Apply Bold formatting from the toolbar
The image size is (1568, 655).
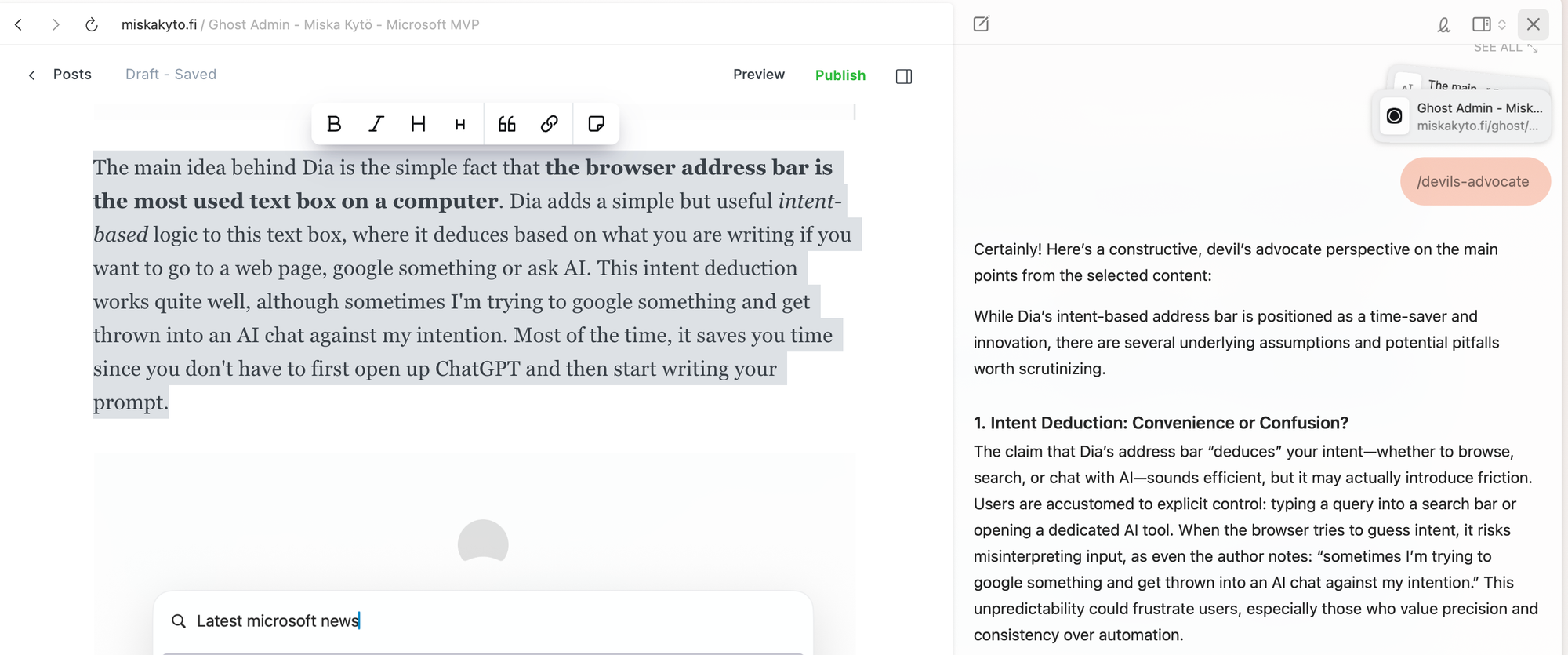pyautogui.click(x=334, y=124)
